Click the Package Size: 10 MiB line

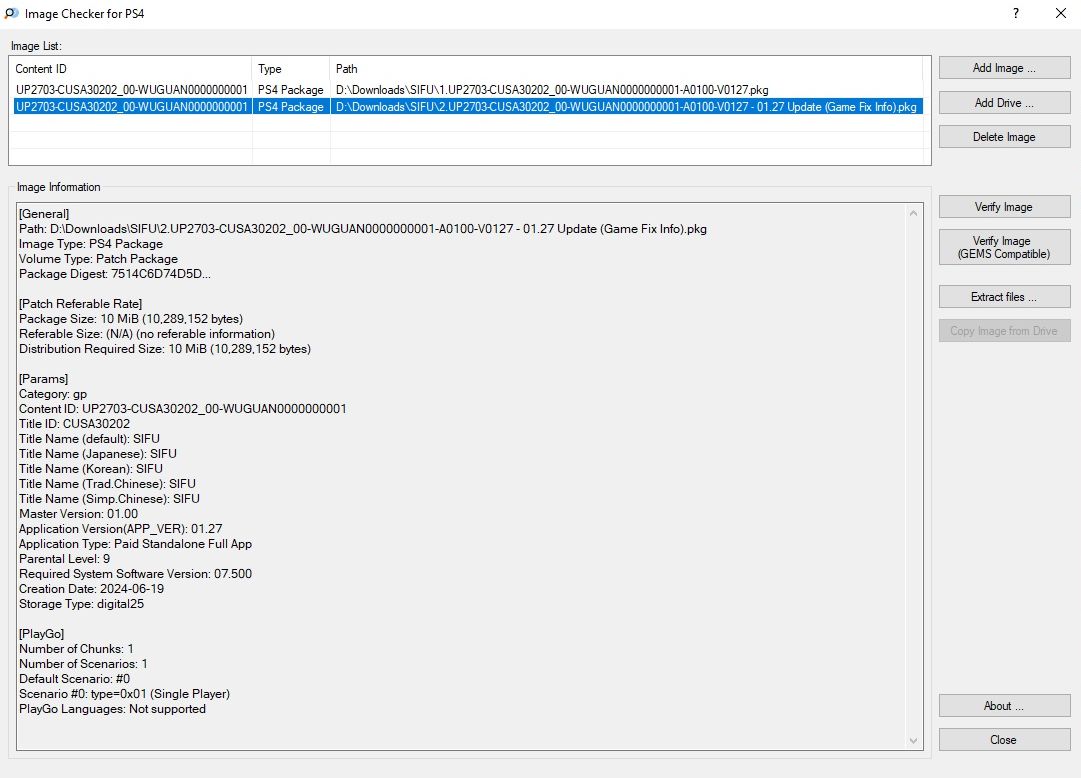pos(131,319)
